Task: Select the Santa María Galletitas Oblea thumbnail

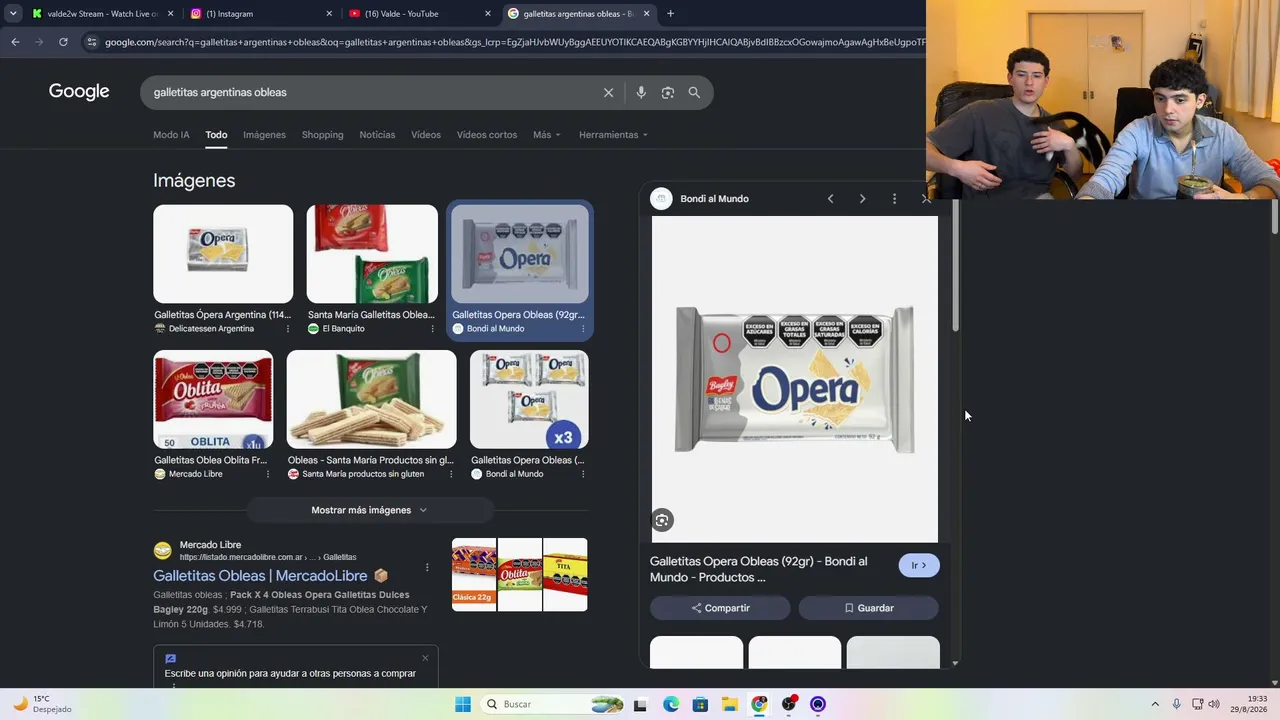Action: [x=372, y=254]
